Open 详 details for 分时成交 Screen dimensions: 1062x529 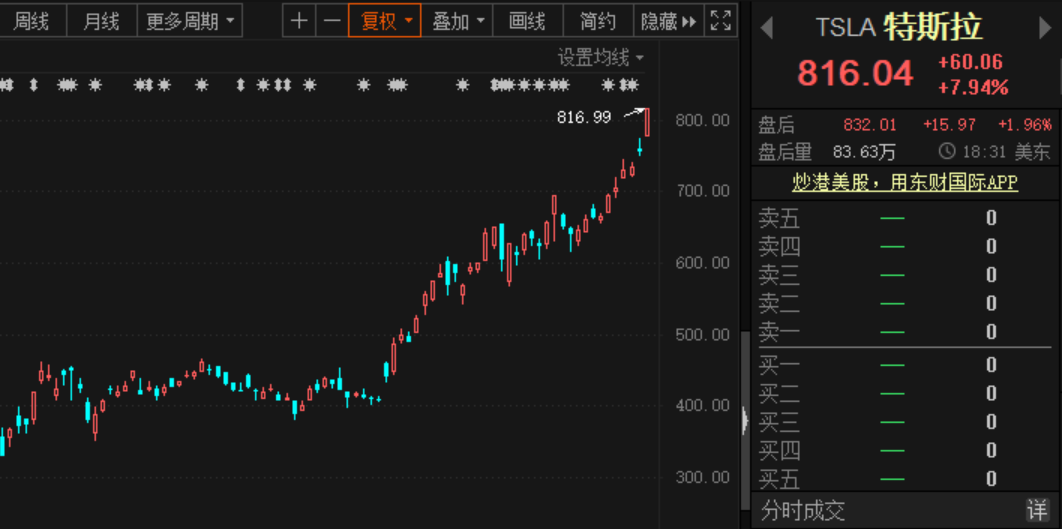pyautogui.click(x=1036, y=510)
